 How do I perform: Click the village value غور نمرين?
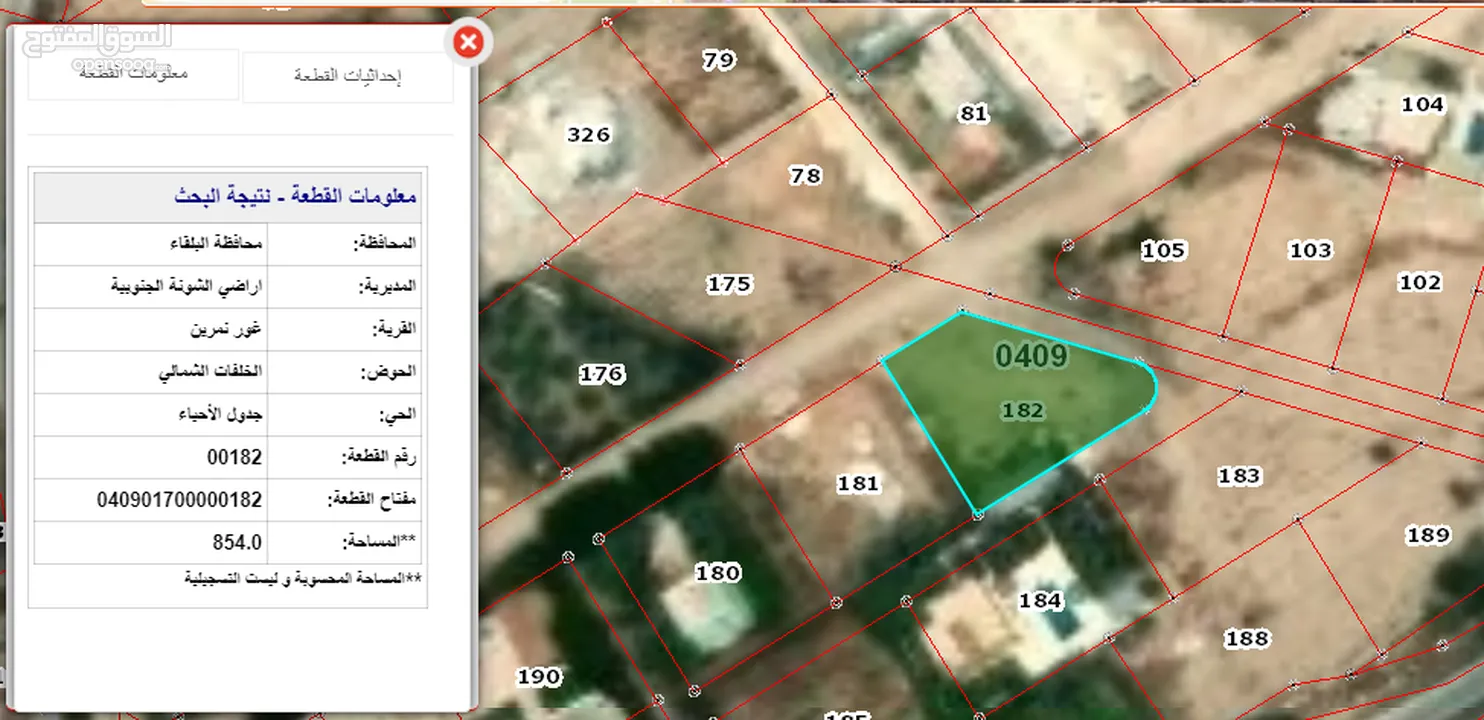tap(227, 328)
